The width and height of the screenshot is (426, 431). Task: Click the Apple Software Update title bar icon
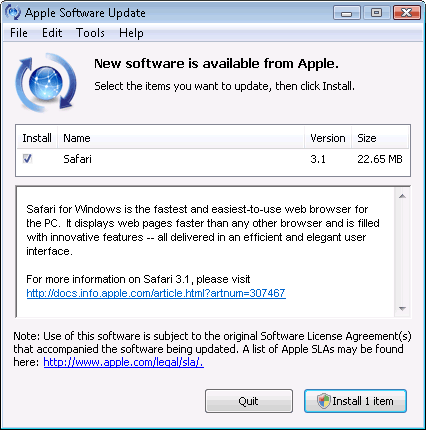pos(13,12)
